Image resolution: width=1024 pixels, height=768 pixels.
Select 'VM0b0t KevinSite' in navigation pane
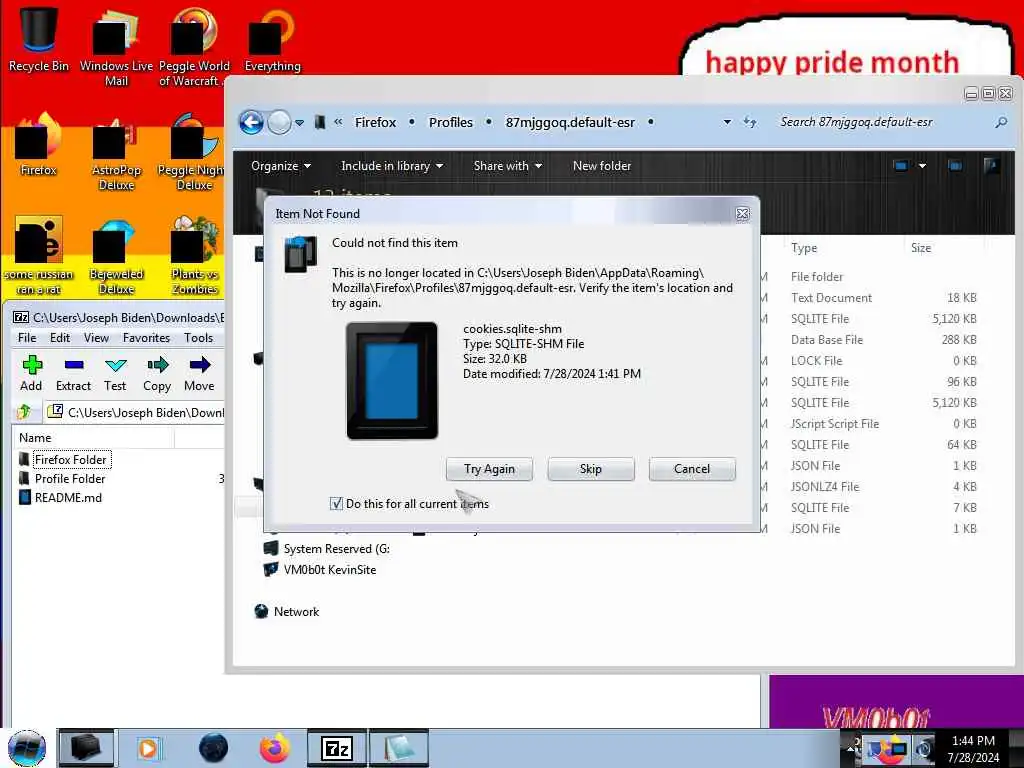(x=320, y=569)
